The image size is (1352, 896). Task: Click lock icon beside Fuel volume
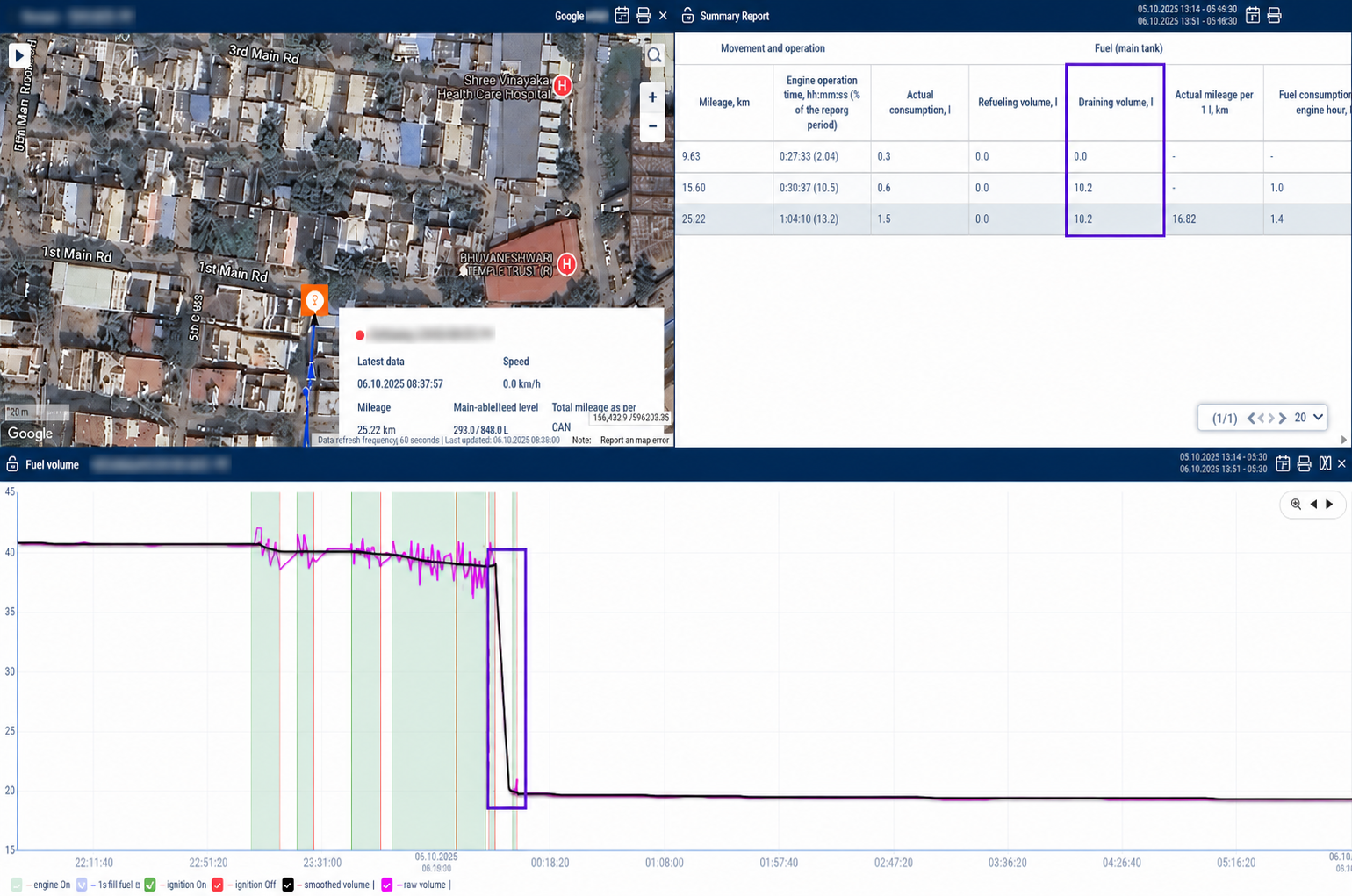pyautogui.click(x=12, y=464)
